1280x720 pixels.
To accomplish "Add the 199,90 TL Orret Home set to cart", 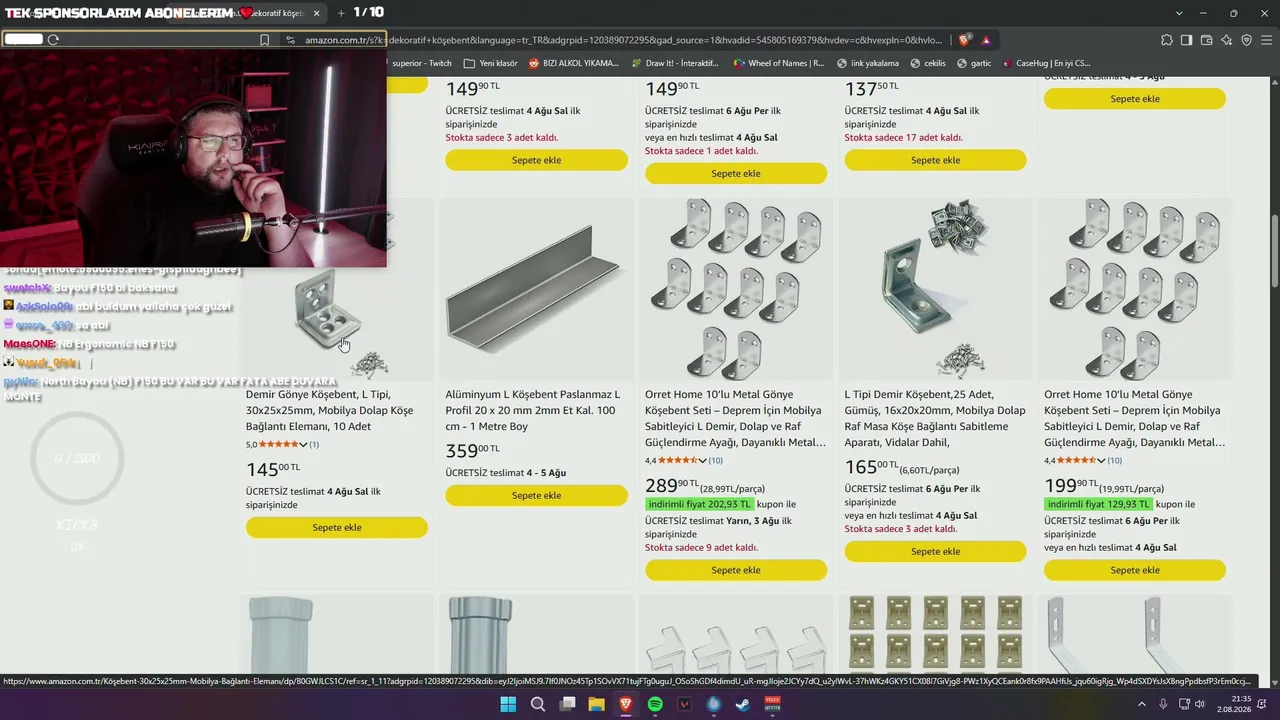I will click(x=1135, y=570).
